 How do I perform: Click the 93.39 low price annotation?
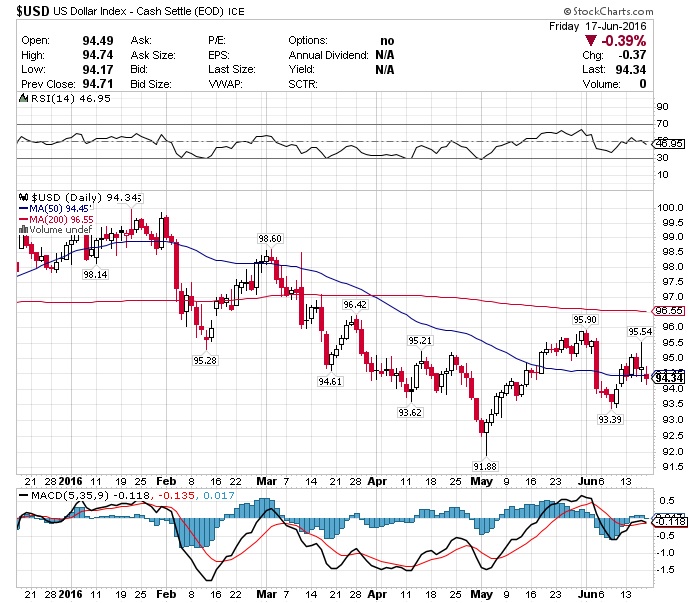coord(610,420)
